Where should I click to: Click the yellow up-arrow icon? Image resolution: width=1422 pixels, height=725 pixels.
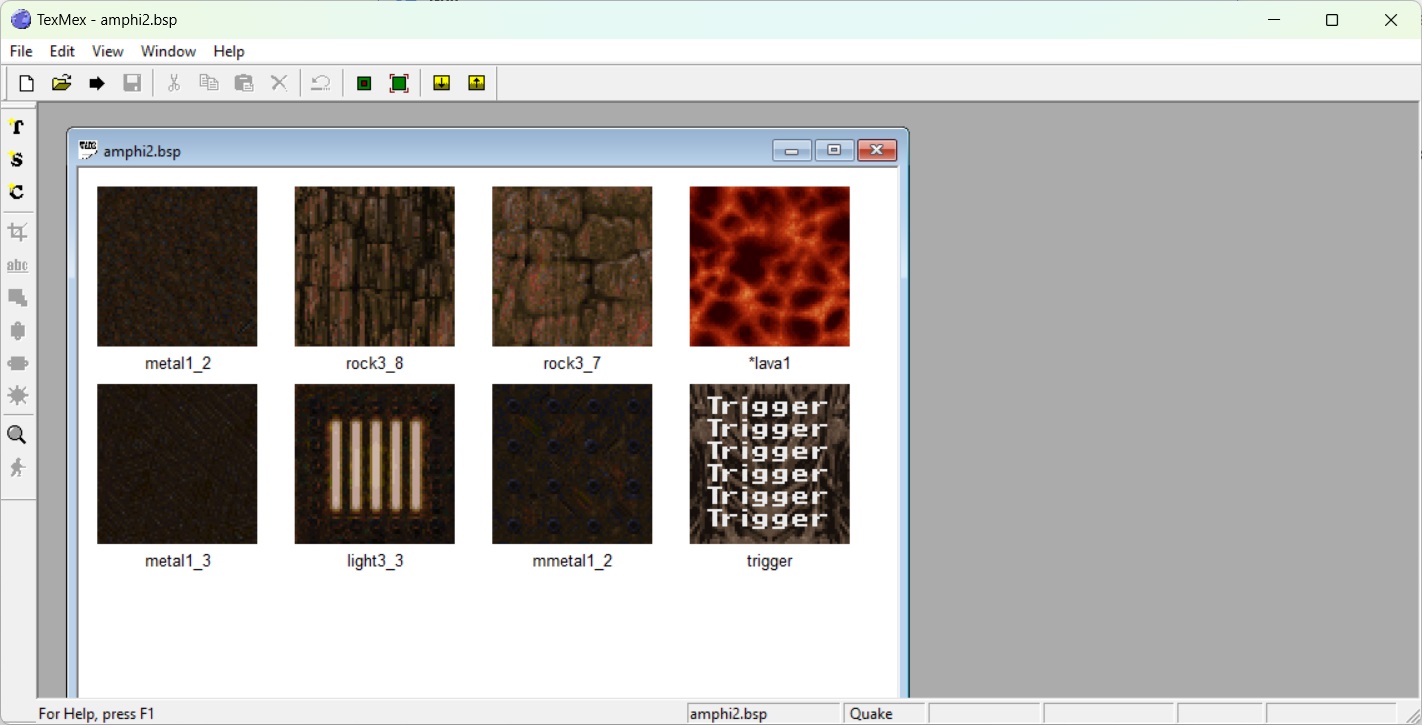[x=476, y=83]
